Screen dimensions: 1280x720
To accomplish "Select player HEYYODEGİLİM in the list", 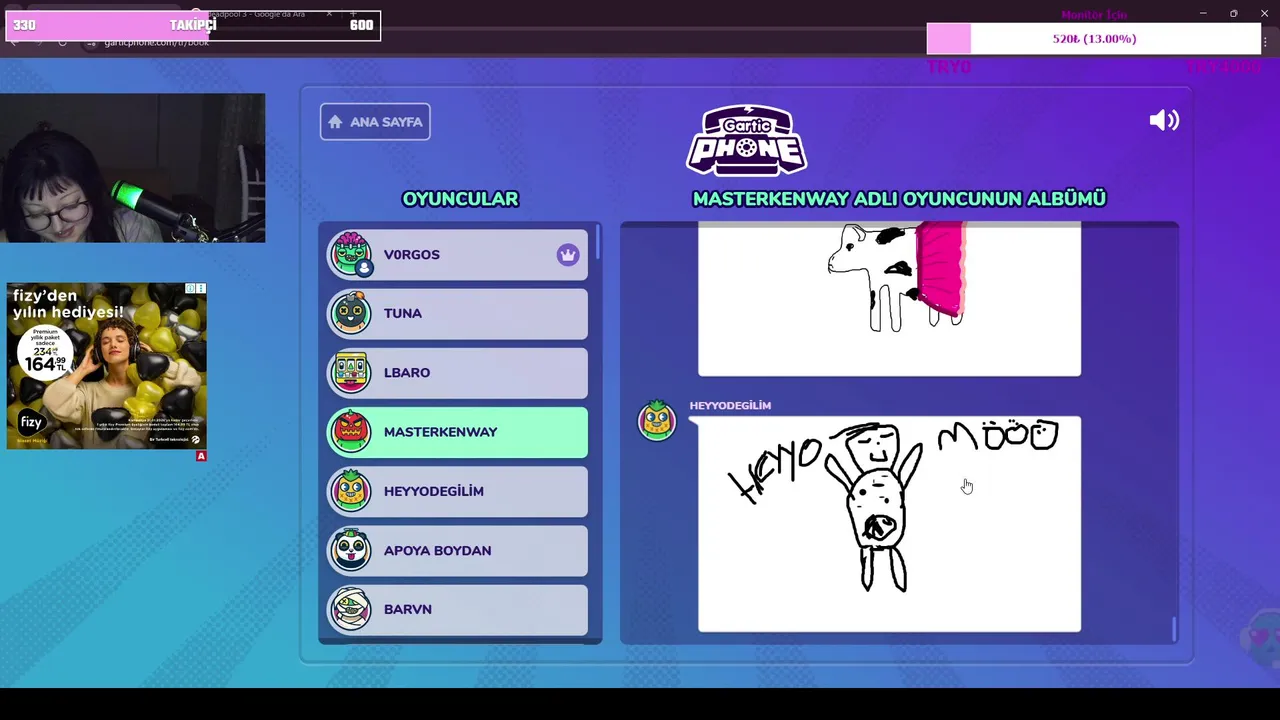I will coord(458,491).
